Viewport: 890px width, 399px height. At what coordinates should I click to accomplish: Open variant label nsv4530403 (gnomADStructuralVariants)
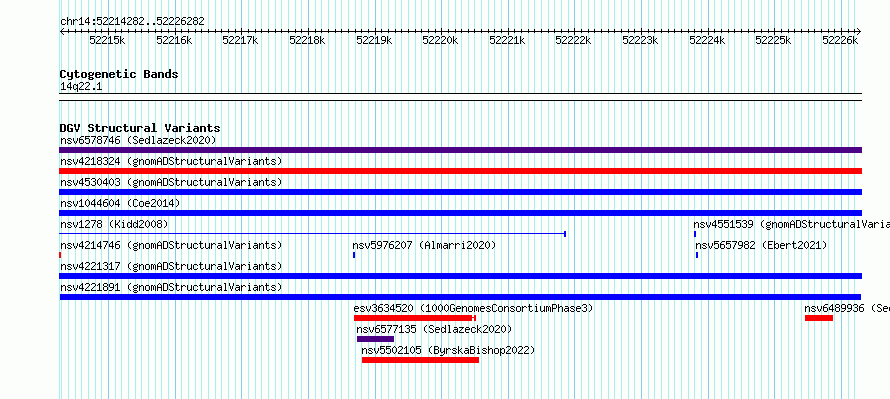click(x=171, y=182)
